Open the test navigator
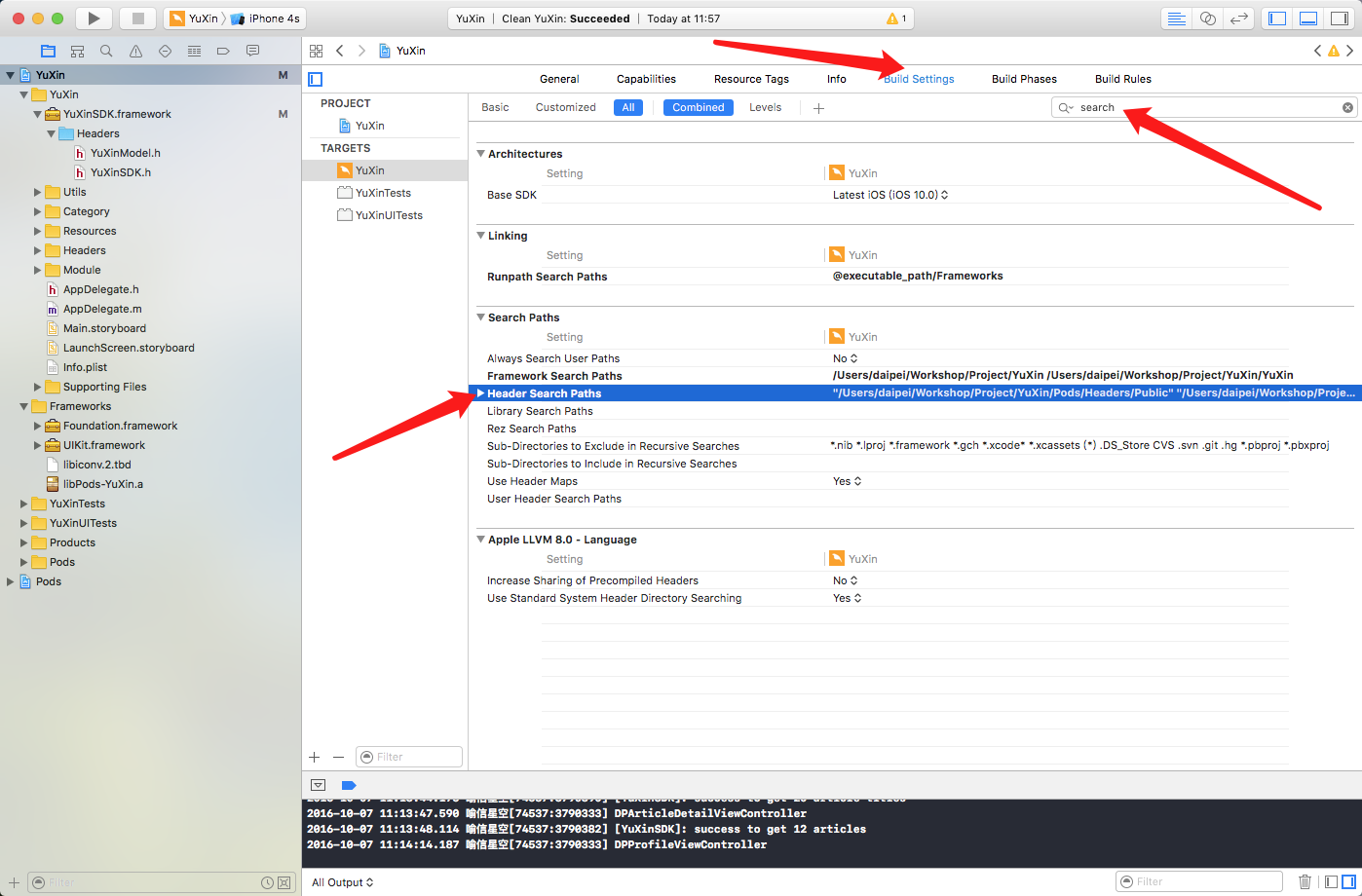The width and height of the screenshot is (1362, 896). (x=165, y=51)
